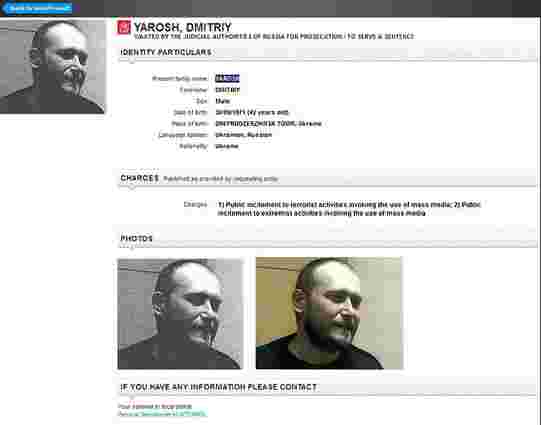The image size is (541, 425).
Task: Click the 'If you have any information' header
Action: coord(218,387)
